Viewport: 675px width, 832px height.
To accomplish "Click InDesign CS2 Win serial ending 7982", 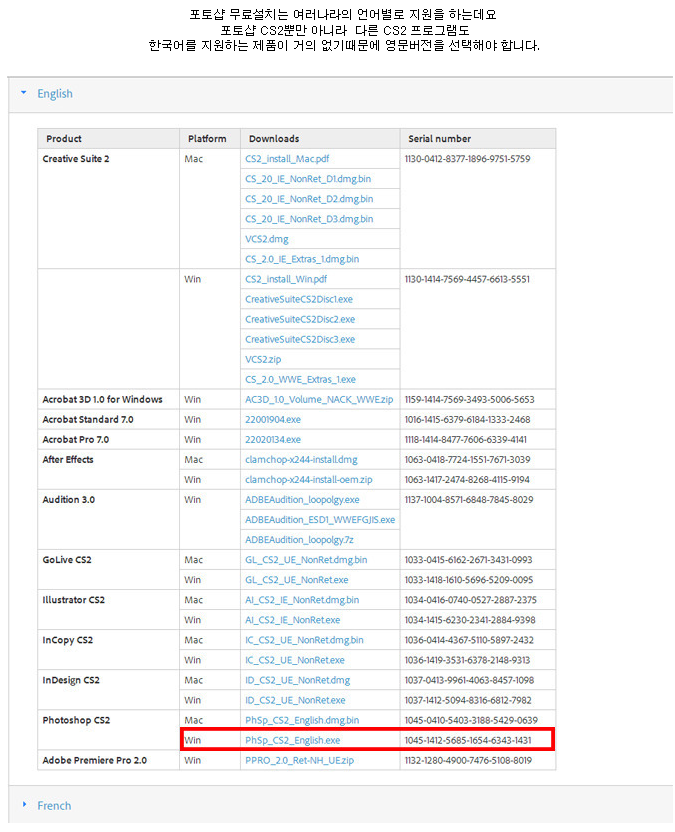I will 468,700.
